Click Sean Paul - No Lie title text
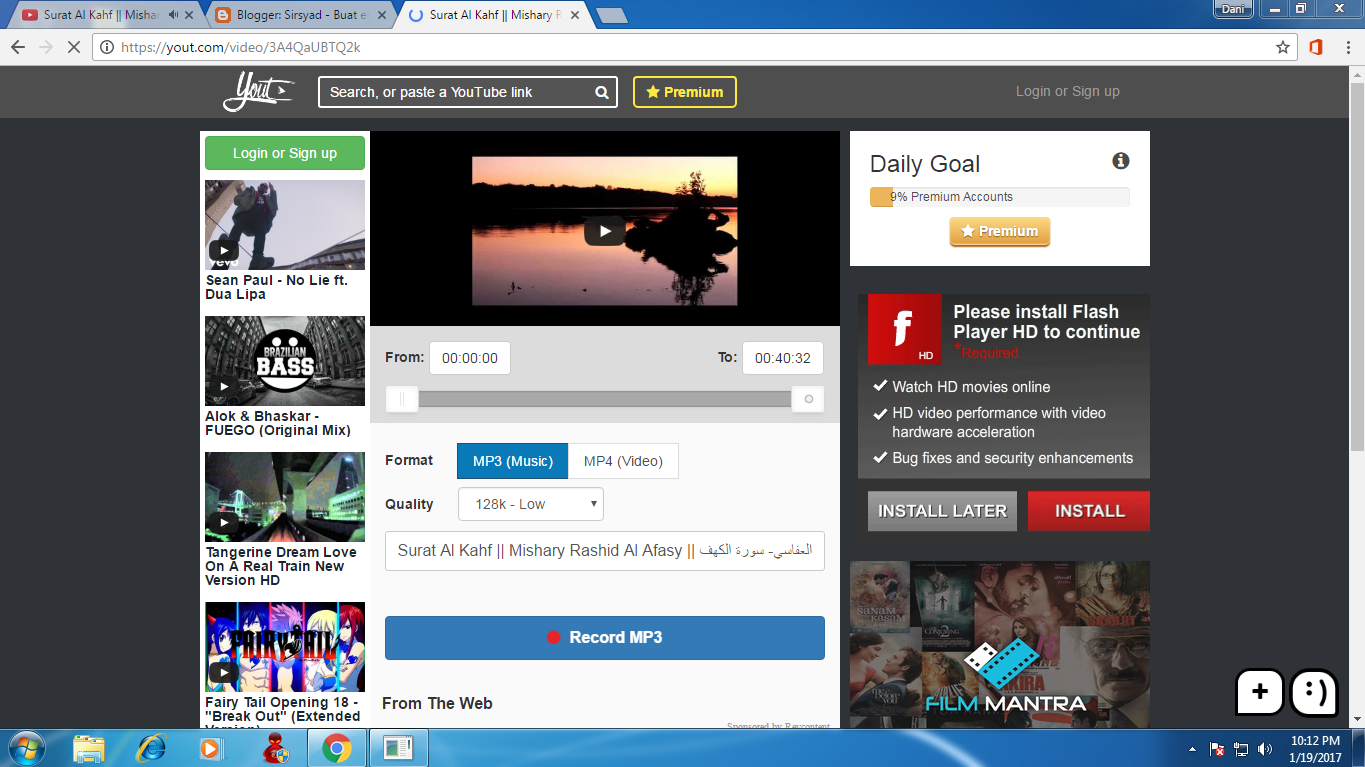1365x767 pixels. 277,288
